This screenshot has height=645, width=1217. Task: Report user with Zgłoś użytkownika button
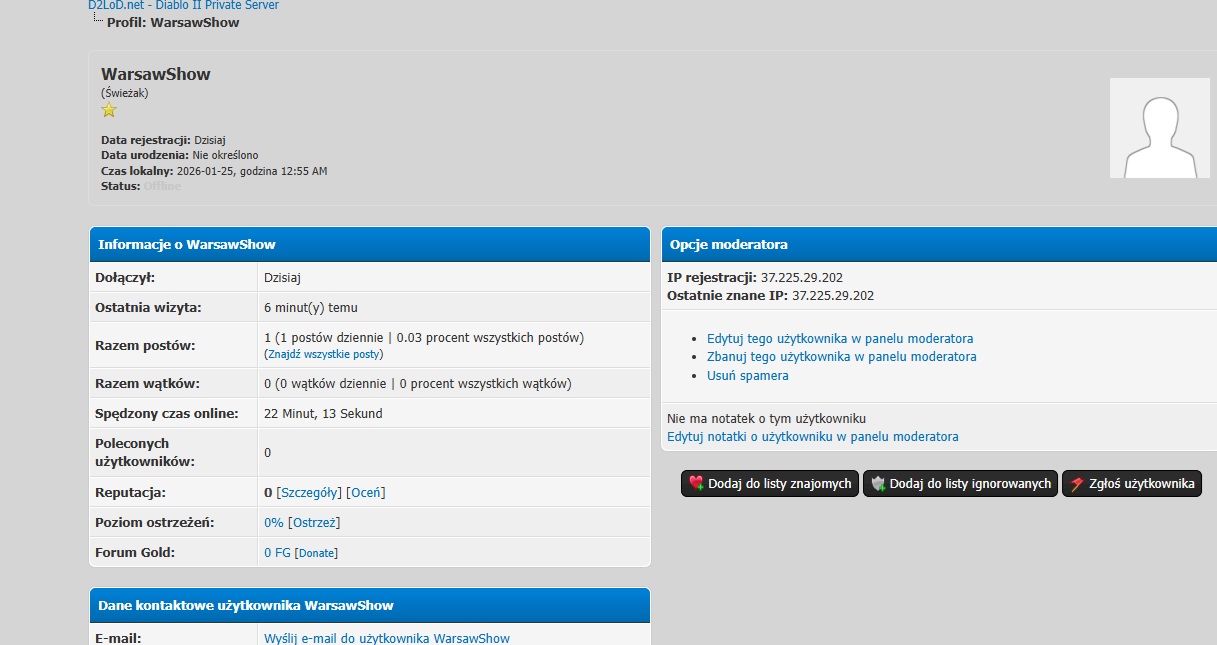coord(1132,484)
